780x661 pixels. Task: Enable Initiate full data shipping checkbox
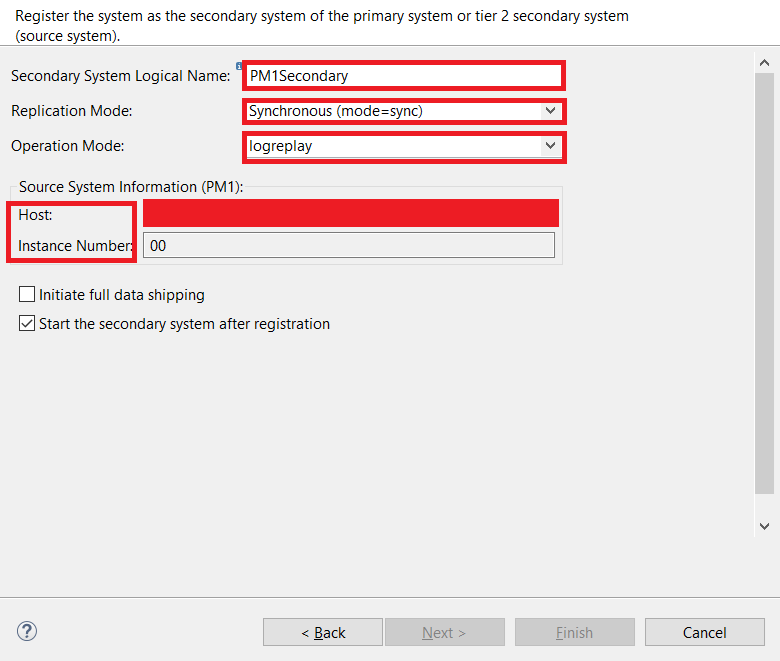tap(28, 295)
